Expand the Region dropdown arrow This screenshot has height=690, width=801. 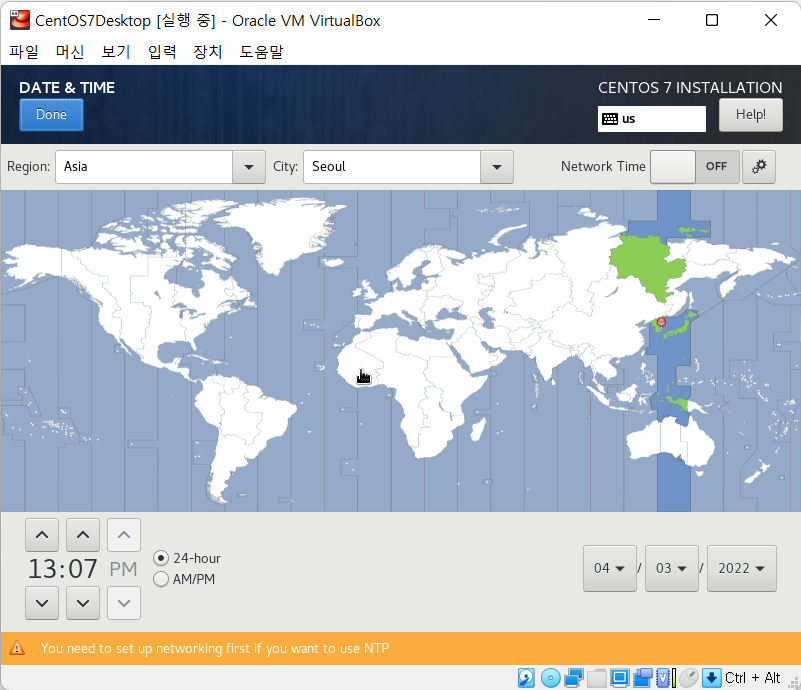click(249, 167)
